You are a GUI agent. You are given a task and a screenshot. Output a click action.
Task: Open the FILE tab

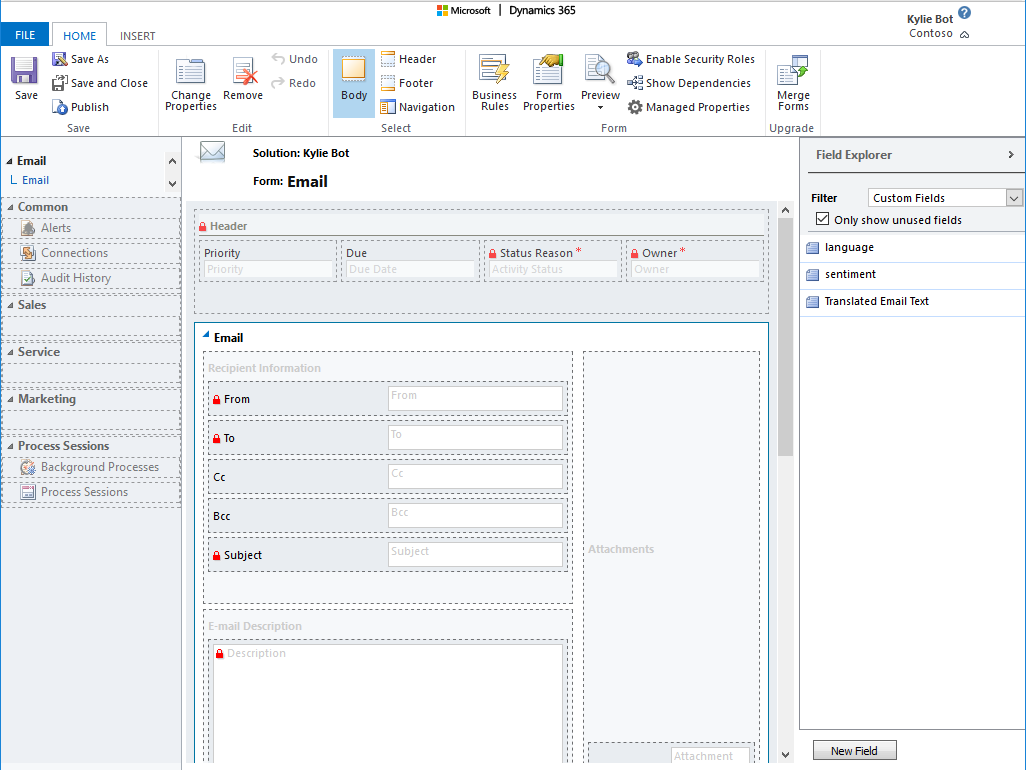click(x=25, y=35)
